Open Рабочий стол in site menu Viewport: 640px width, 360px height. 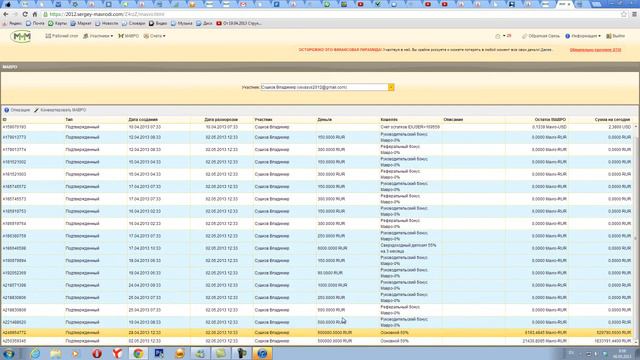62,36
